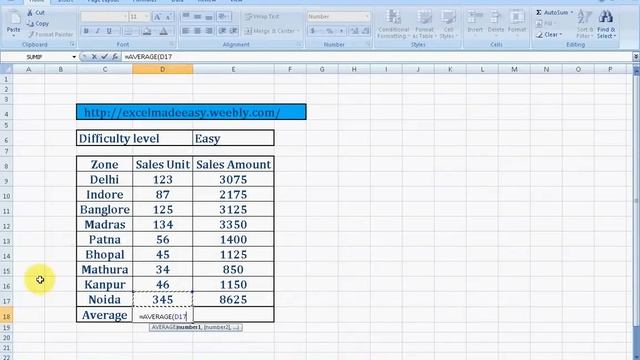Click the Increase Decimal button

coord(354,31)
